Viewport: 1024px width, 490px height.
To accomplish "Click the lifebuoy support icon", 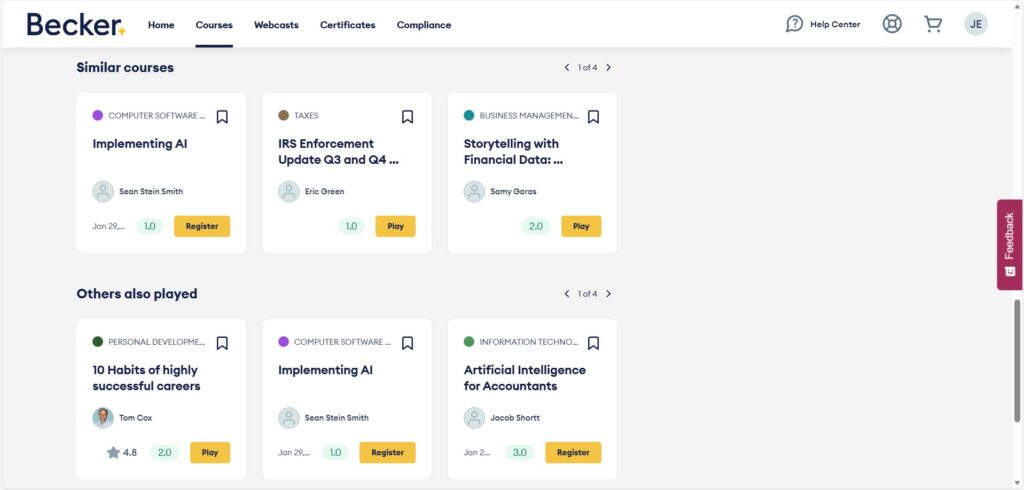I will point(892,24).
